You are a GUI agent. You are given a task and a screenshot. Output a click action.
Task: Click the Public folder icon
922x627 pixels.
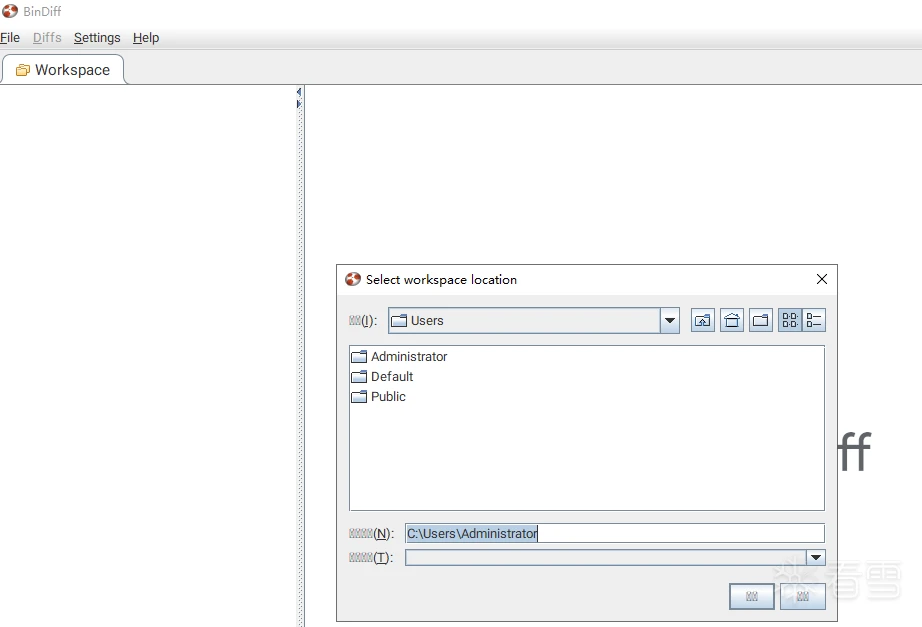359,397
